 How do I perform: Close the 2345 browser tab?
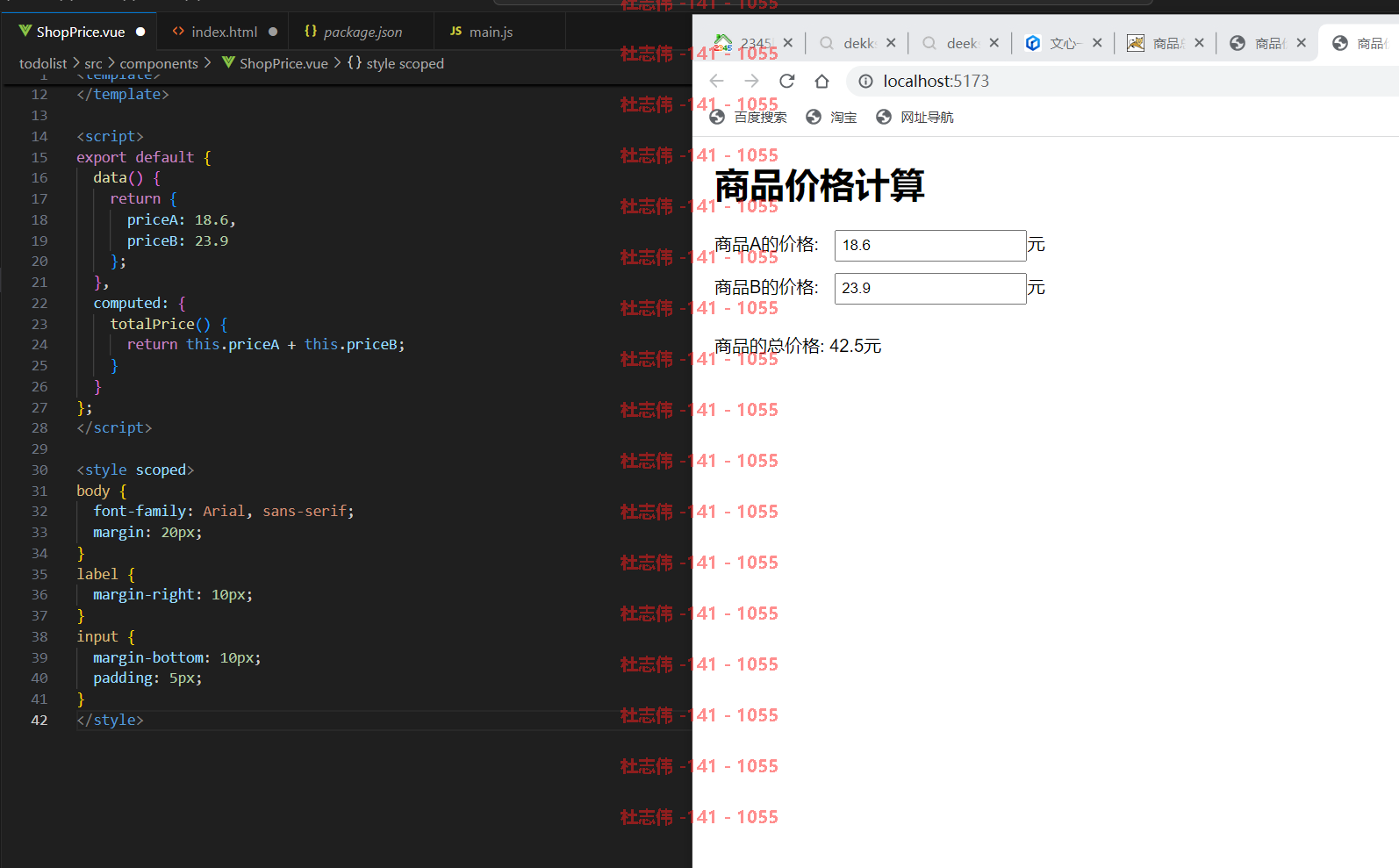click(788, 42)
